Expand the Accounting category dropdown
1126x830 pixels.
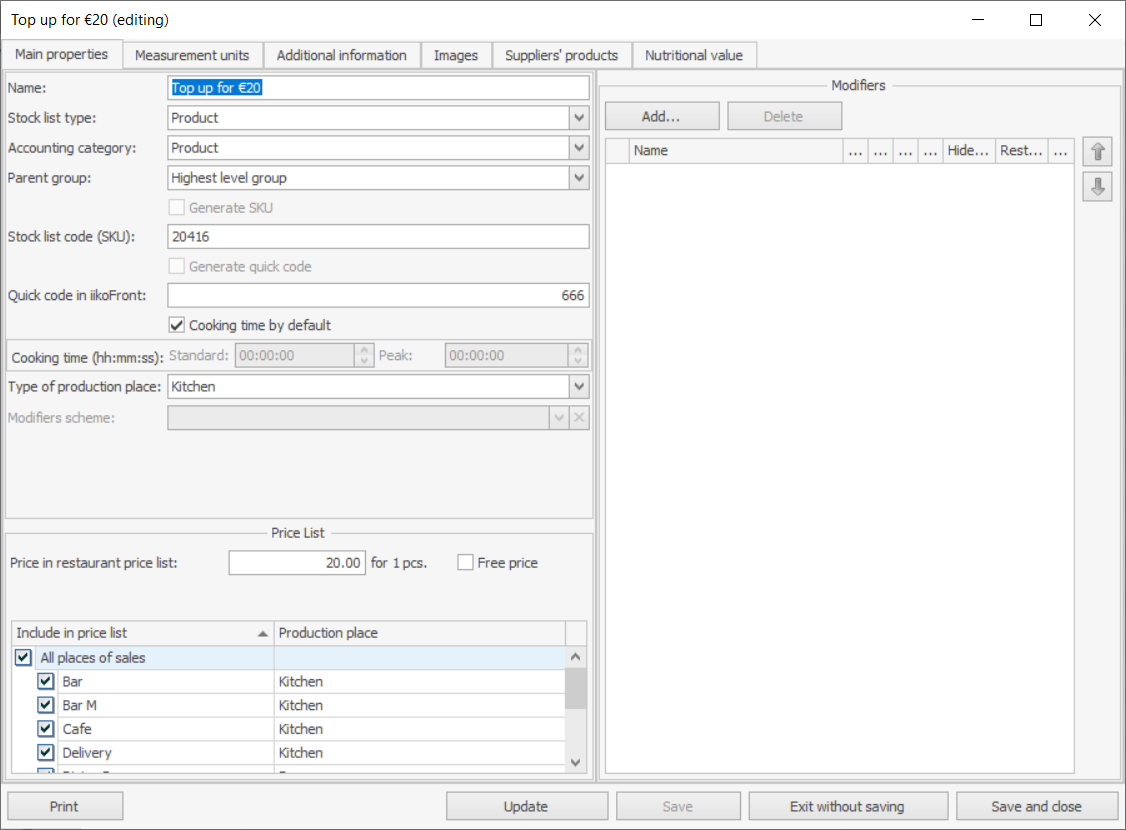[x=579, y=148]
